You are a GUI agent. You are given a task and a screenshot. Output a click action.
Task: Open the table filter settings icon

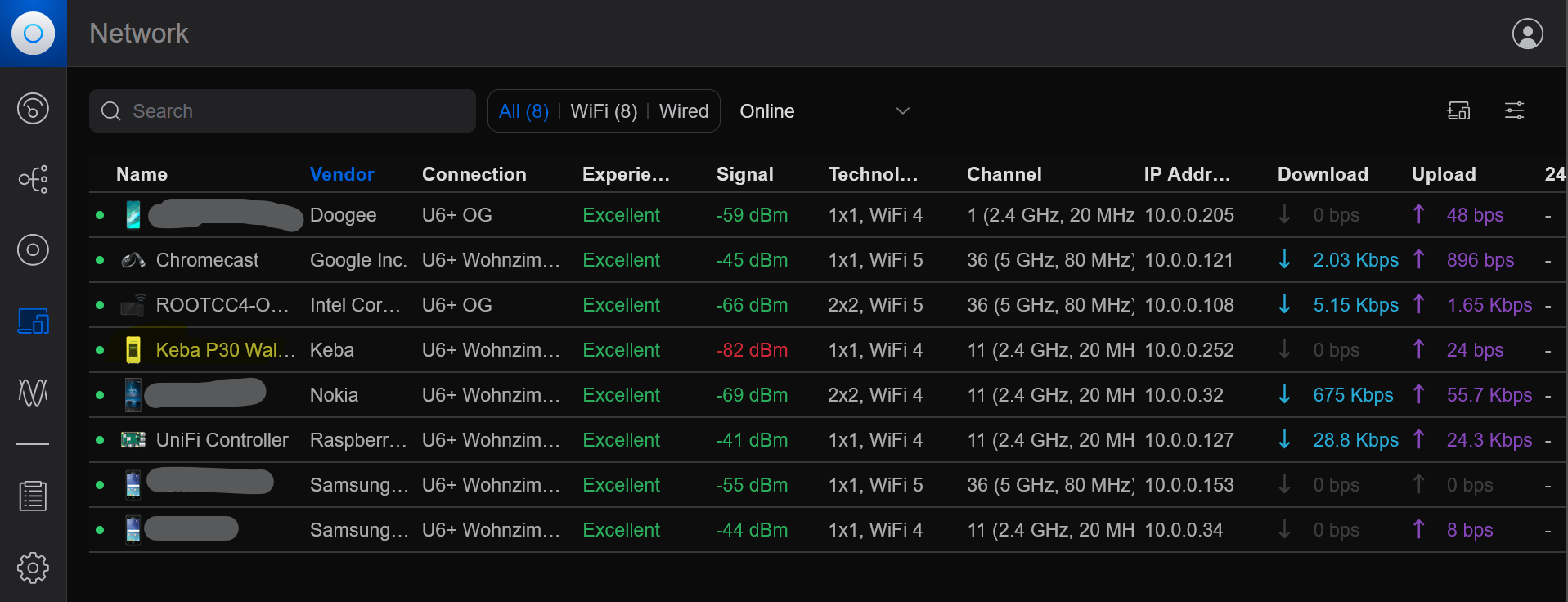click(1514, 110)
